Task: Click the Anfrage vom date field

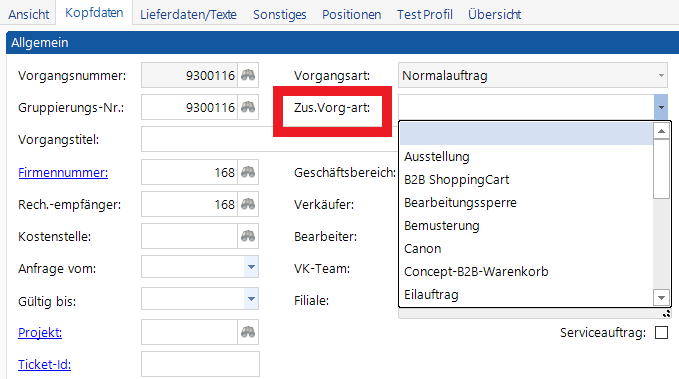Action: (x=193, y=267)
